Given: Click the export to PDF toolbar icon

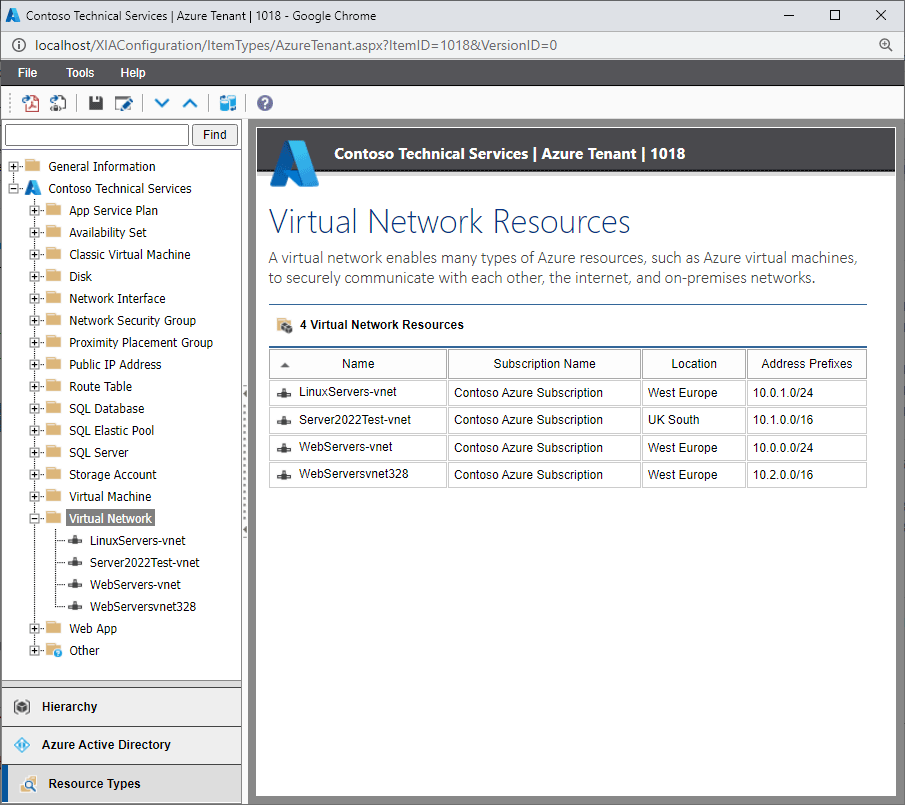Looking at the screenshot, I should [30, 103].
